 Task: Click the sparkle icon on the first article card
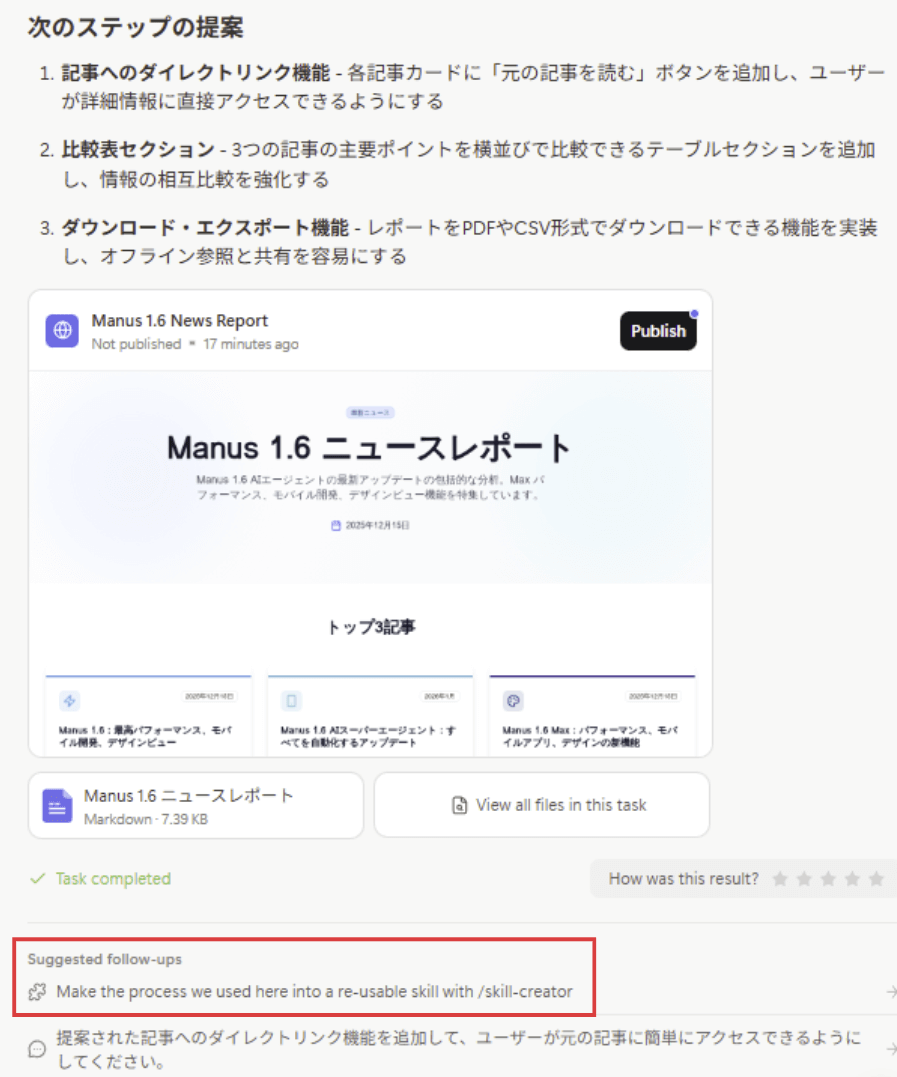pyautogui.click(x=69, y=700)
